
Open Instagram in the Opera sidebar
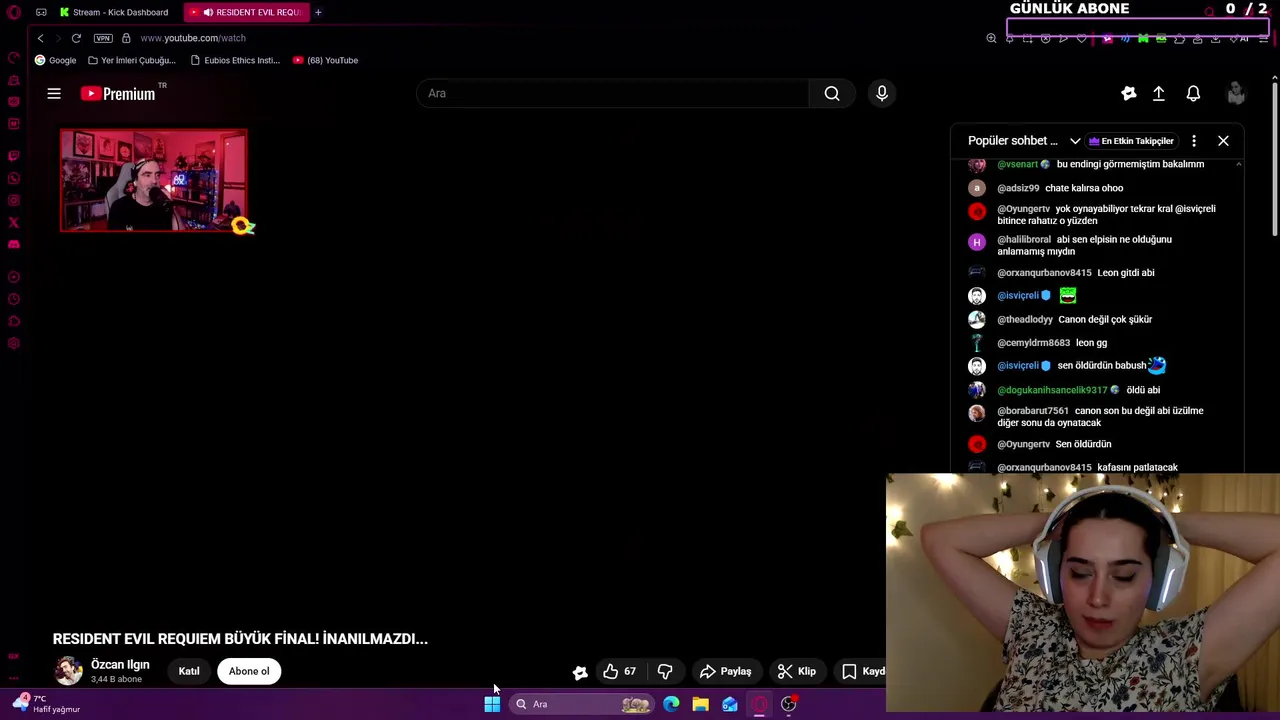[x=14, y=200]
